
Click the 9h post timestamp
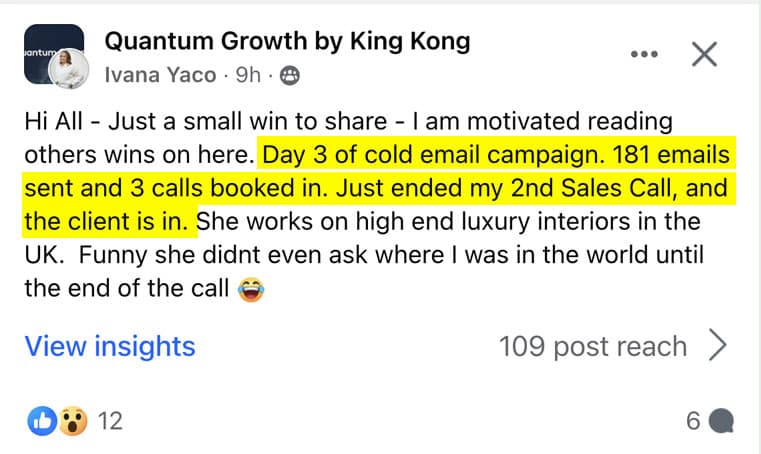246,74
